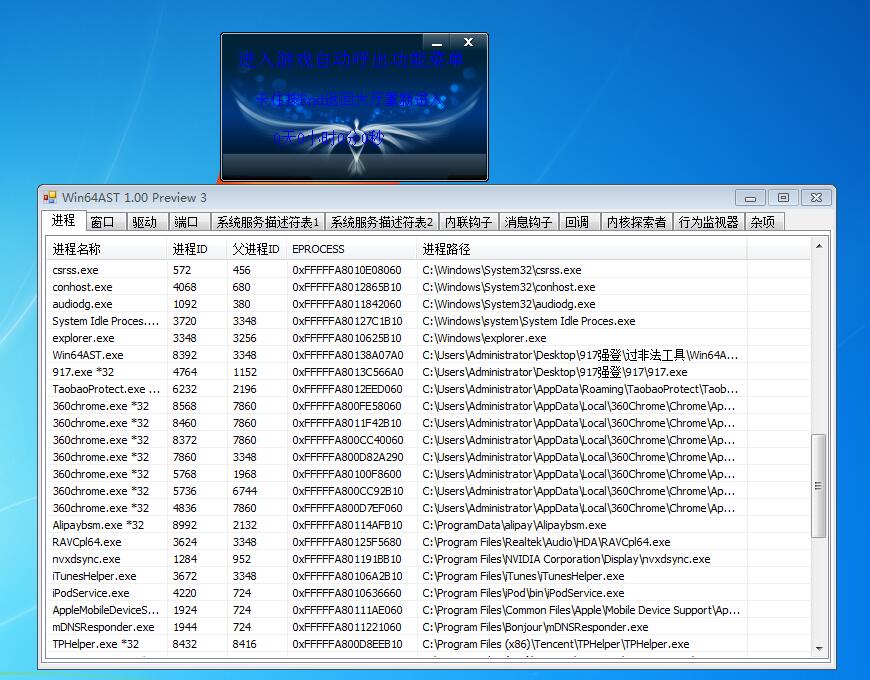Click EPROCESS value 0xFFFFFA8010E08060
870x680 pixels.
pos(347,270)
